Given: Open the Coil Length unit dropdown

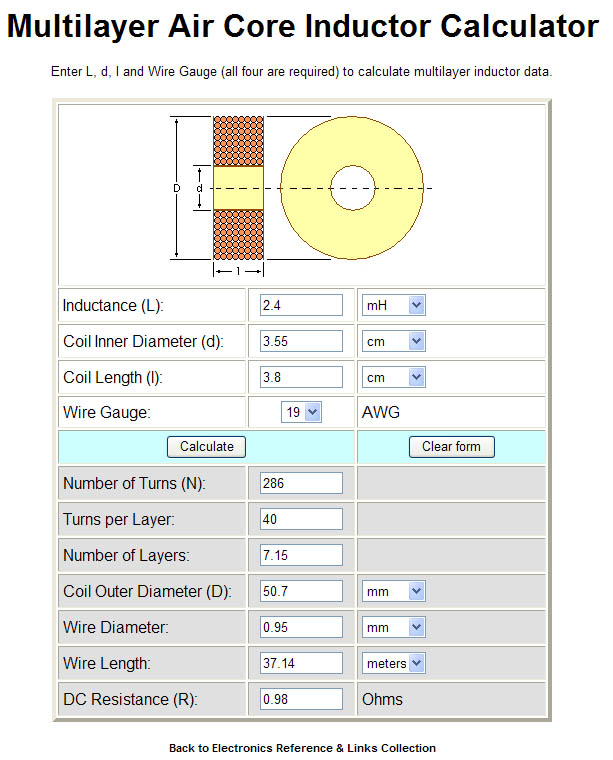Looking at the screenshot, I should click(393, 378).
